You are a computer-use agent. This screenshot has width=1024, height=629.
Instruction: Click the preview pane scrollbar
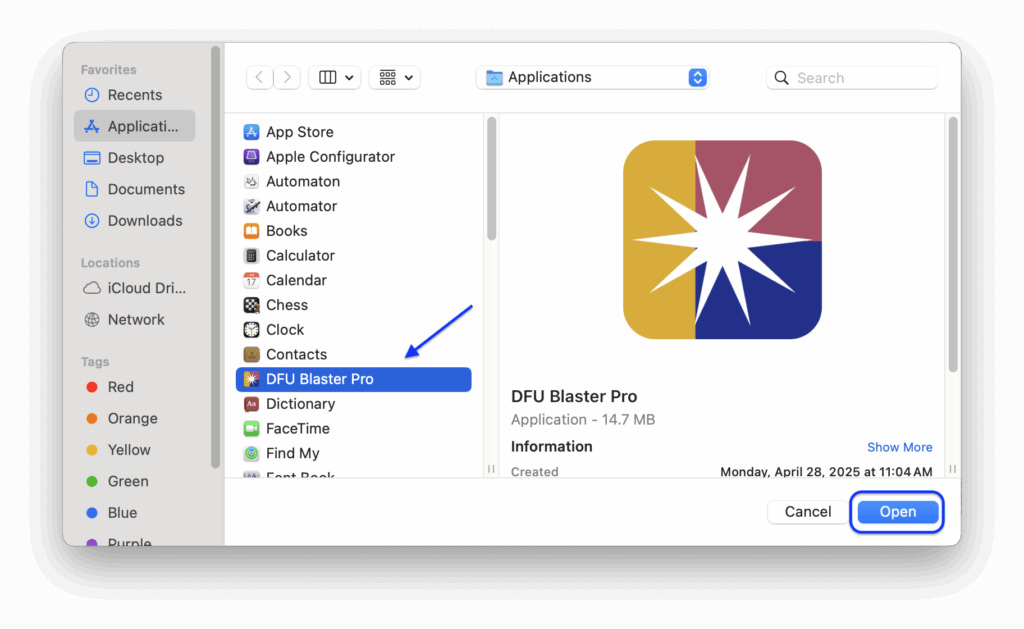953,245
